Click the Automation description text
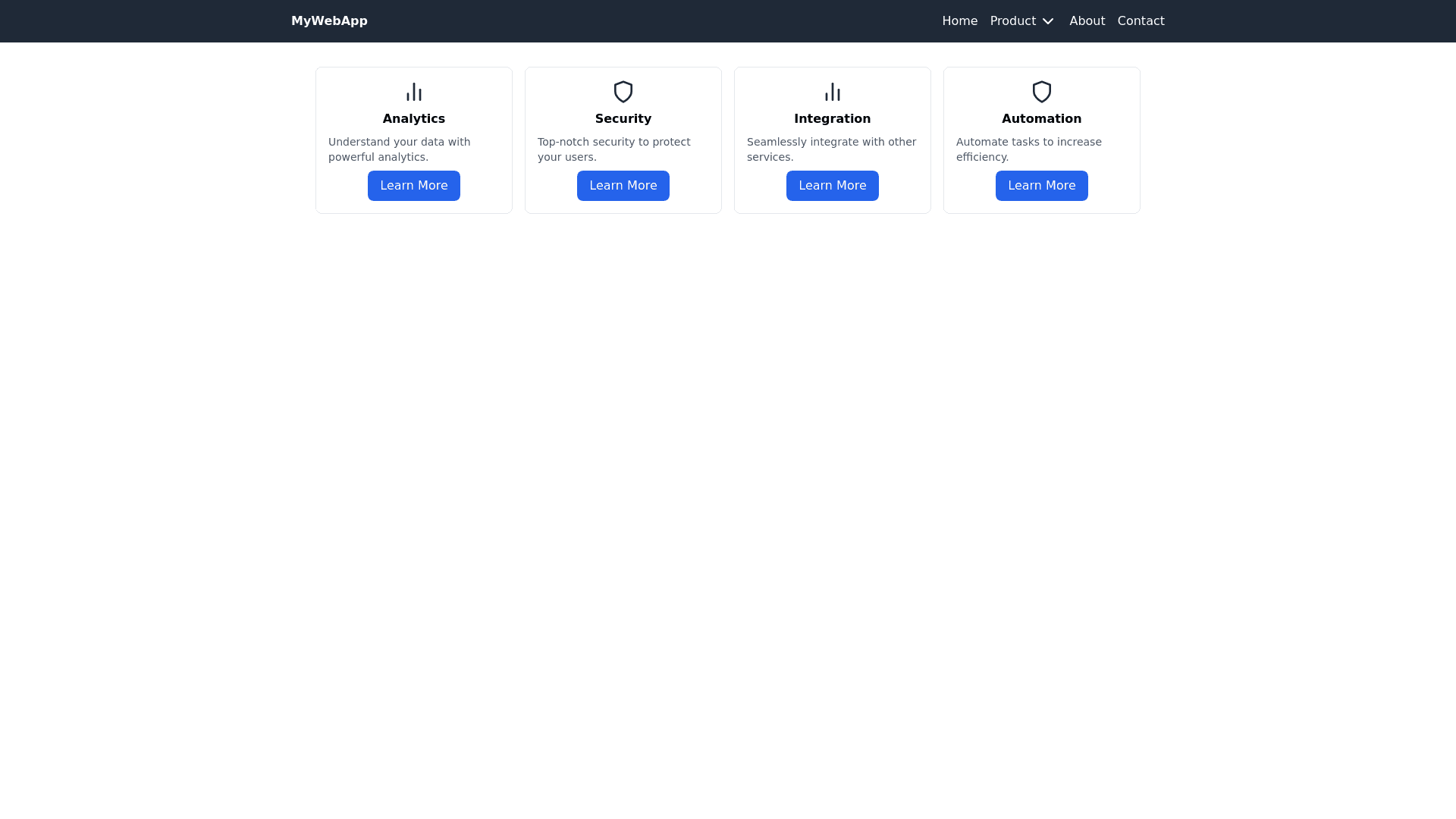Viewport: 1456px width, 819px height. pos(1028,149)
